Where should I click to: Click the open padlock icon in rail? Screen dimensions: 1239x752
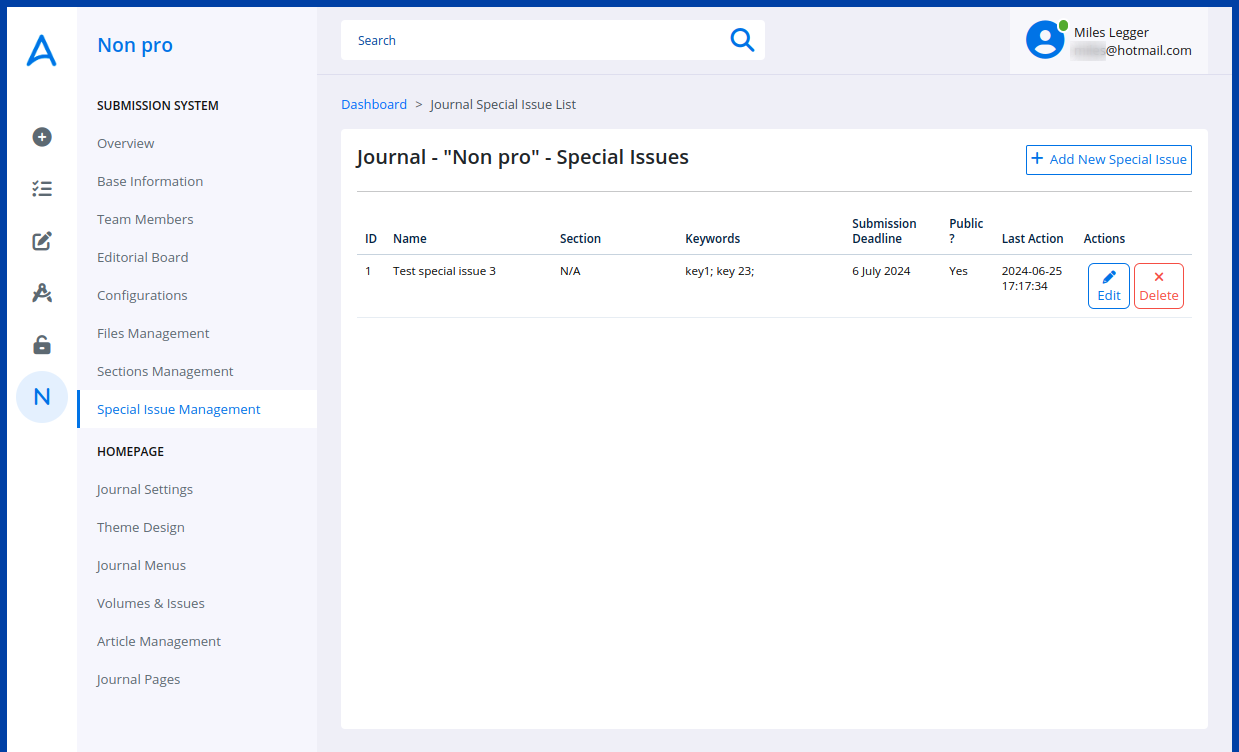click(x=42, y=345)
